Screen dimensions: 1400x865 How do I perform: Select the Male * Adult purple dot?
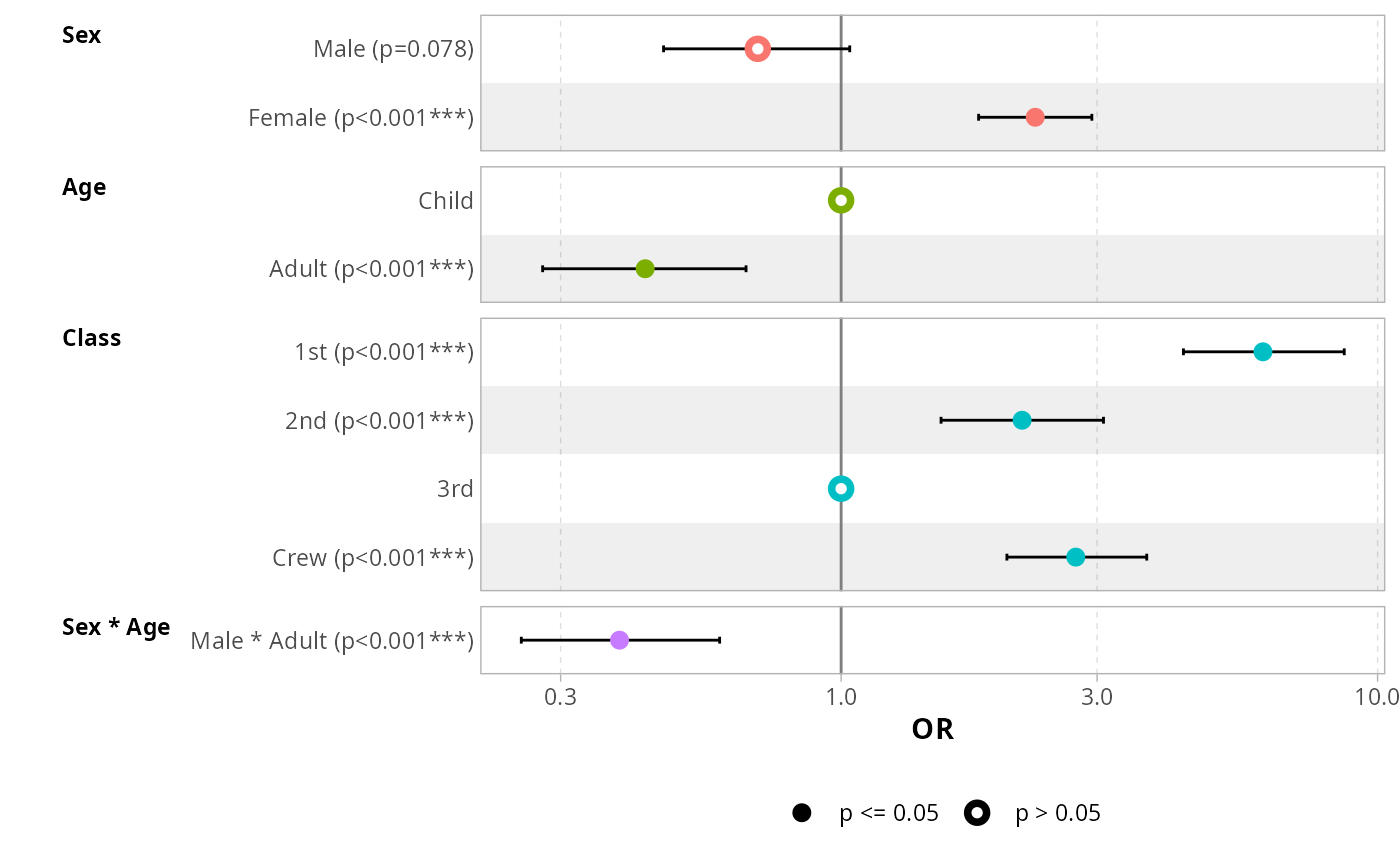point(619,640)
